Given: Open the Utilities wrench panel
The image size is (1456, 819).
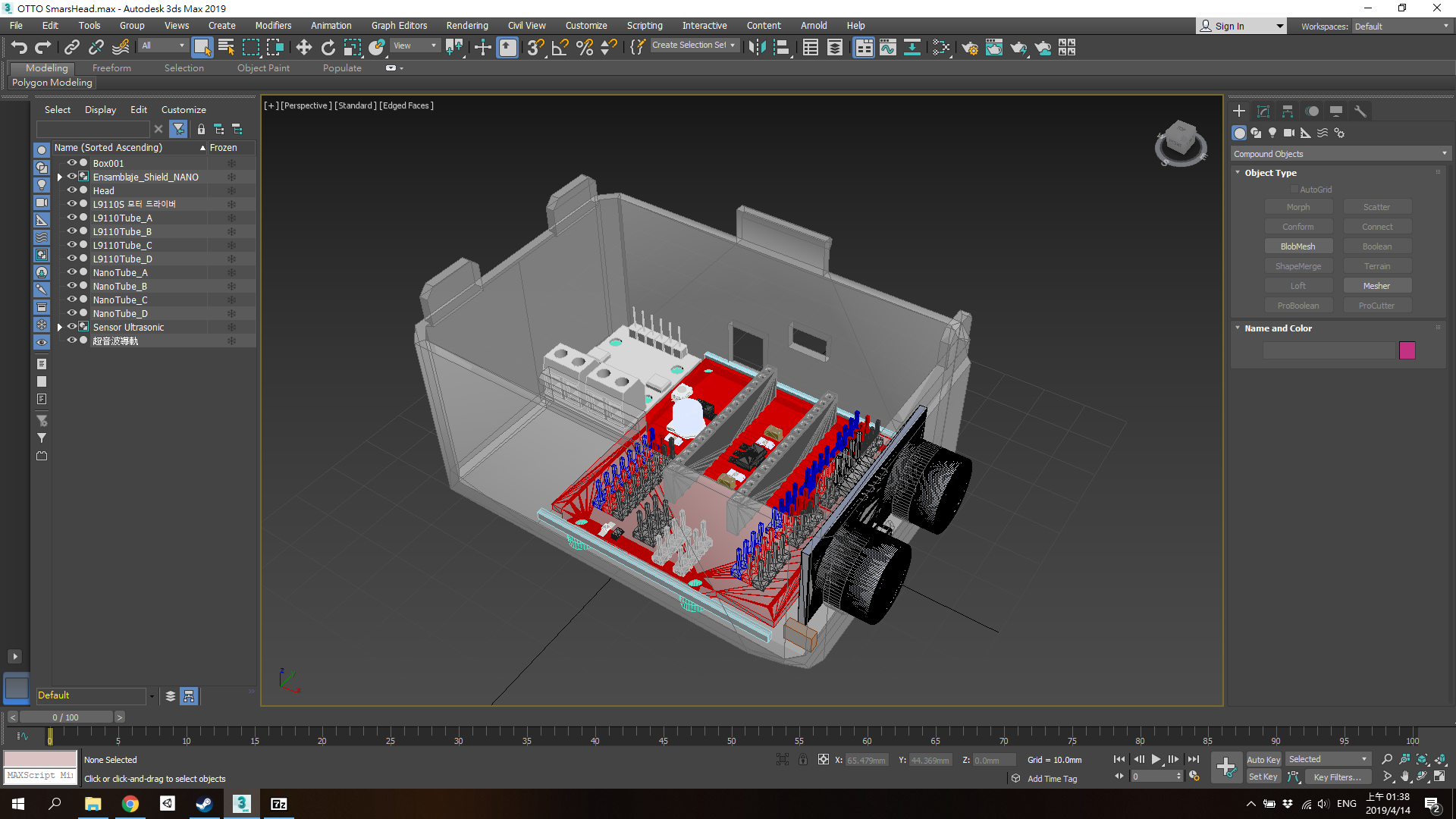Looking at the screenshot, I should point(1360,111).
